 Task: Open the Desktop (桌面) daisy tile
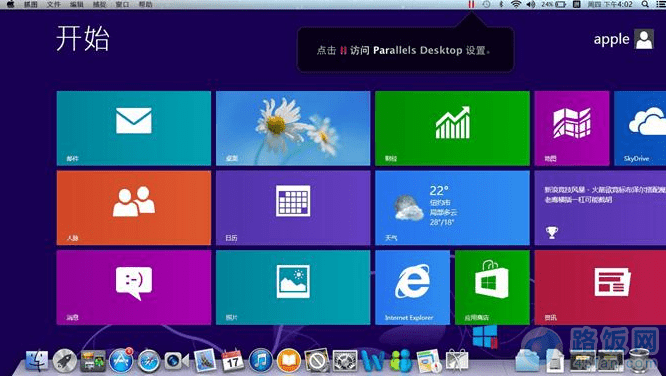click(x=293, y=128)
